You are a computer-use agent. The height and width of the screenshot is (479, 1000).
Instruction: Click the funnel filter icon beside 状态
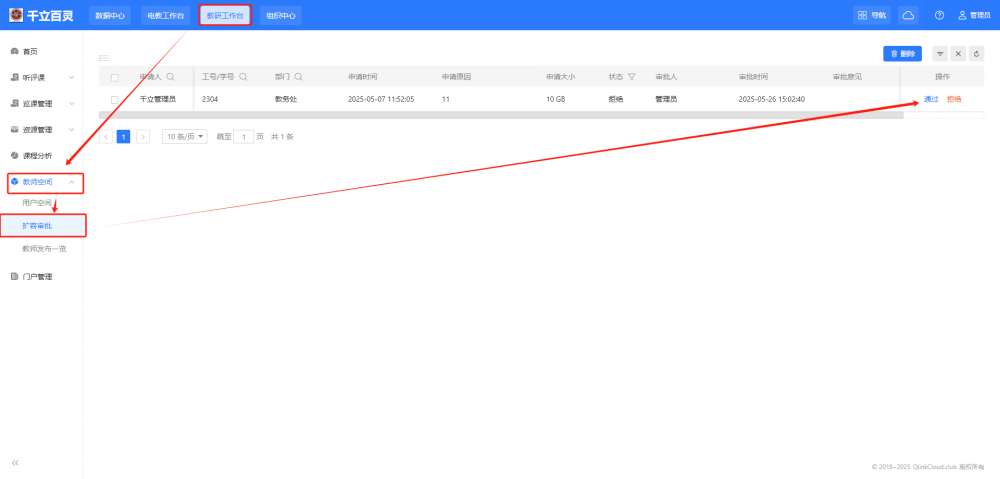(632, 76)
